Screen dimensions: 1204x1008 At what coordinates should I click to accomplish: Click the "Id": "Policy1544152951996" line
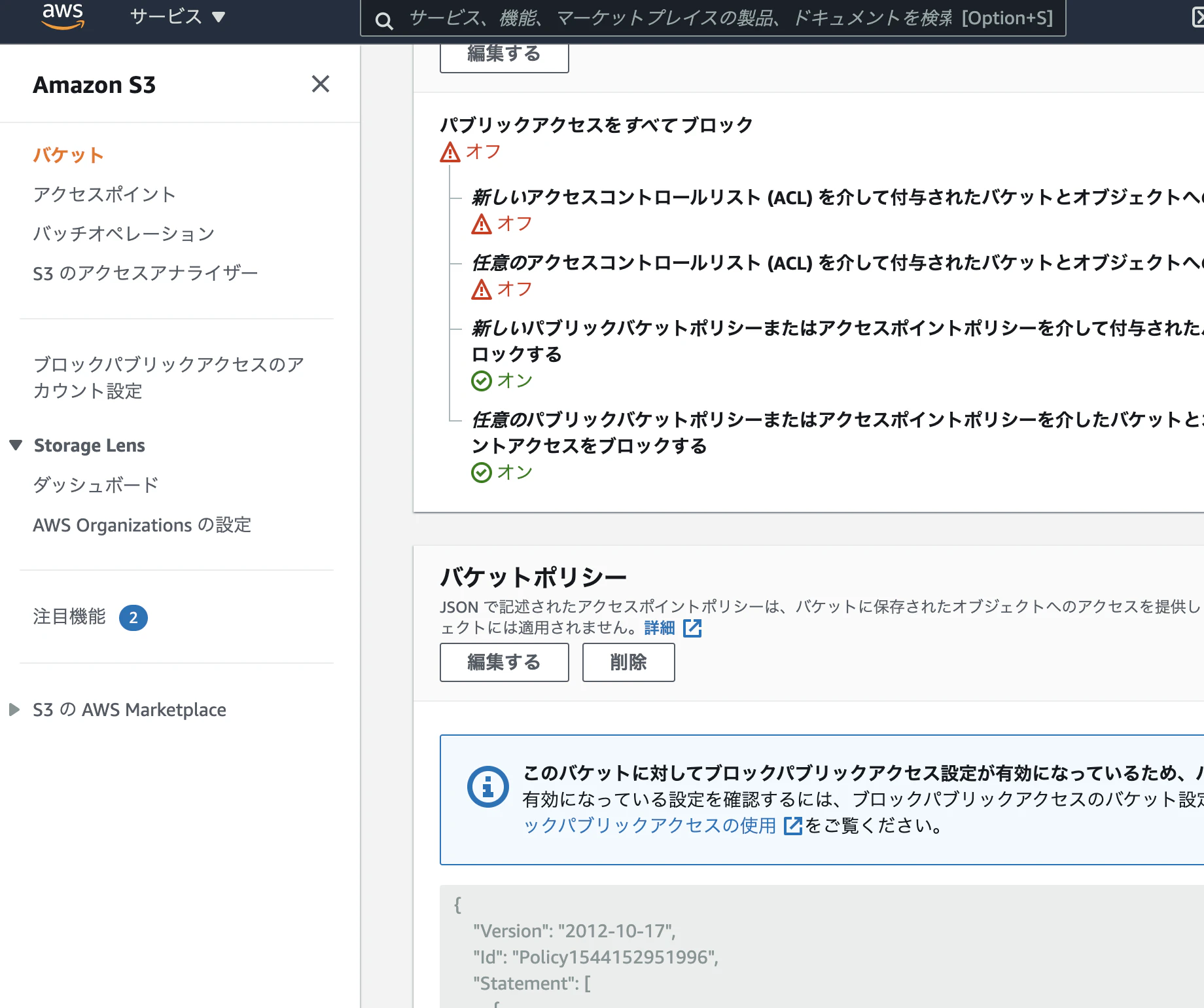click(x=596, y=957)
